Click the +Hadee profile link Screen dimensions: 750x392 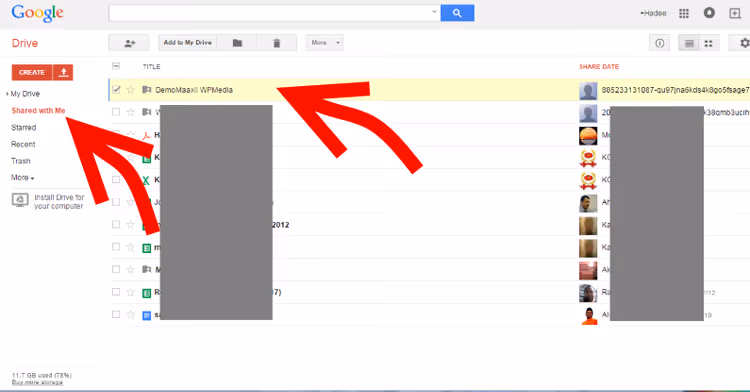[653, 13]
